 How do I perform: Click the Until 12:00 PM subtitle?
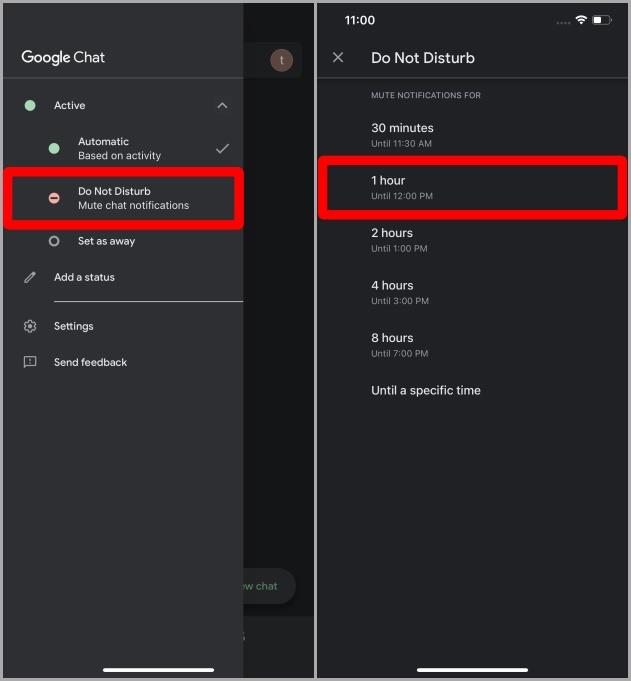pyautogui.click(x=402, y=196)
